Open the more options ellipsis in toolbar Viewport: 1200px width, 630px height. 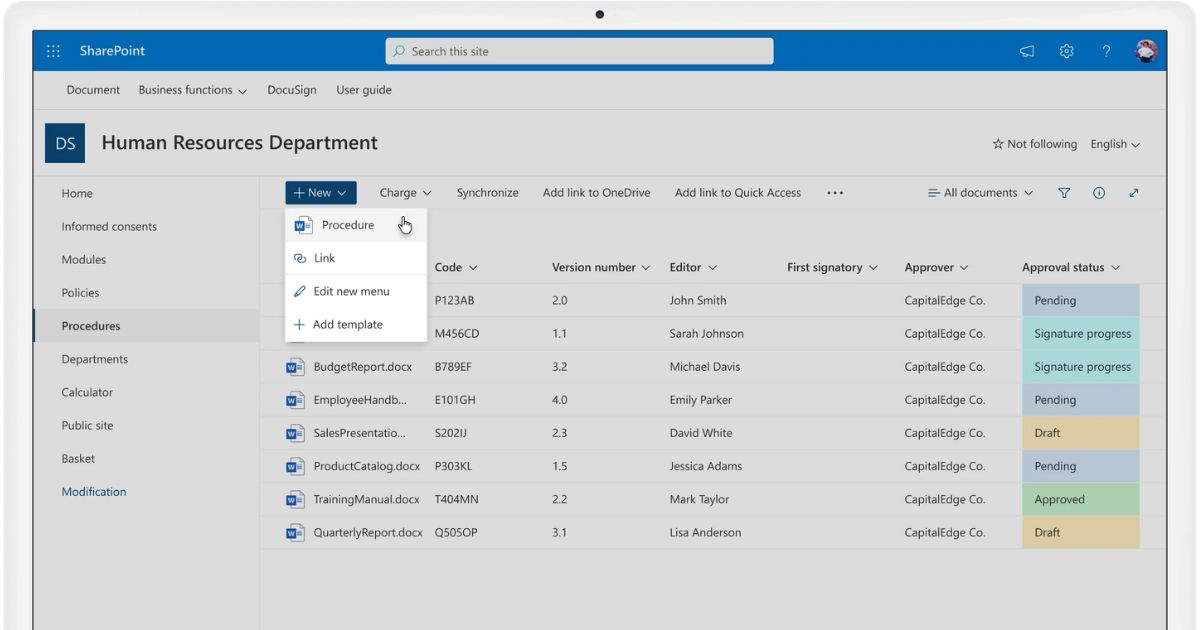click(835, 193)
